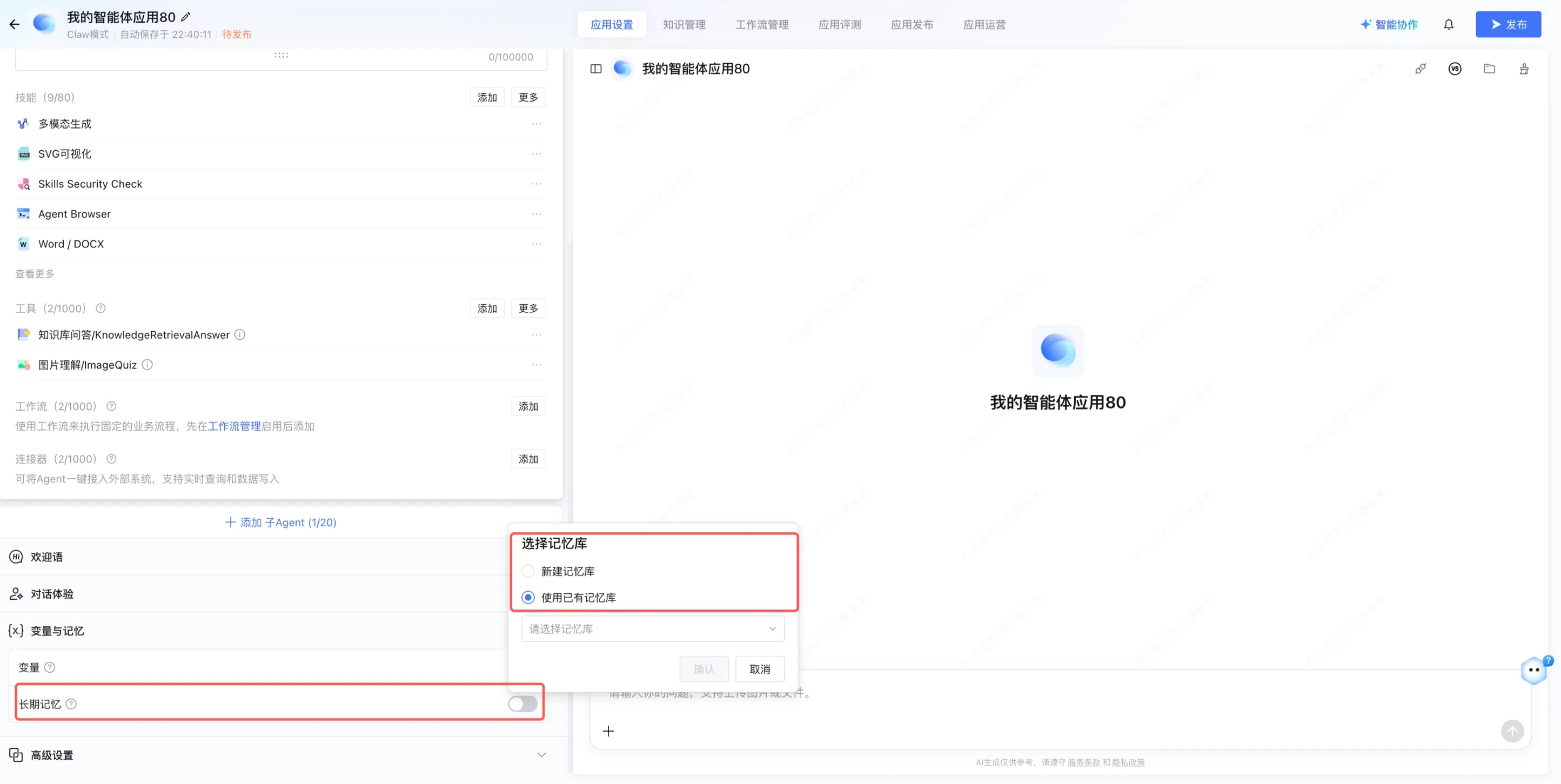Select 使用已有记忆库 radio option
The width and height of the screenshot is (1561, 784).
(528, 598)
